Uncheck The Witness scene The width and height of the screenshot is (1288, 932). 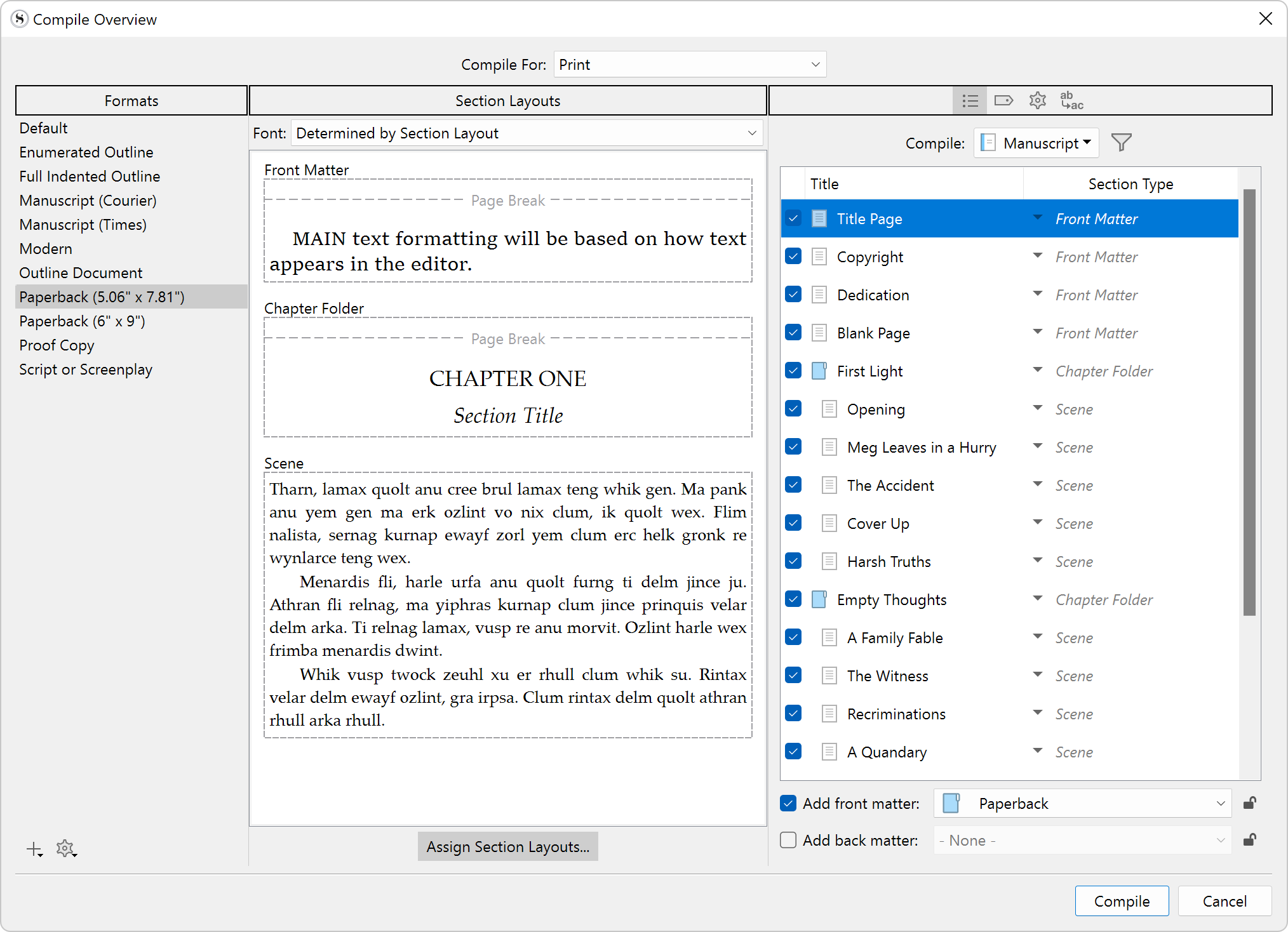[793, 675]
